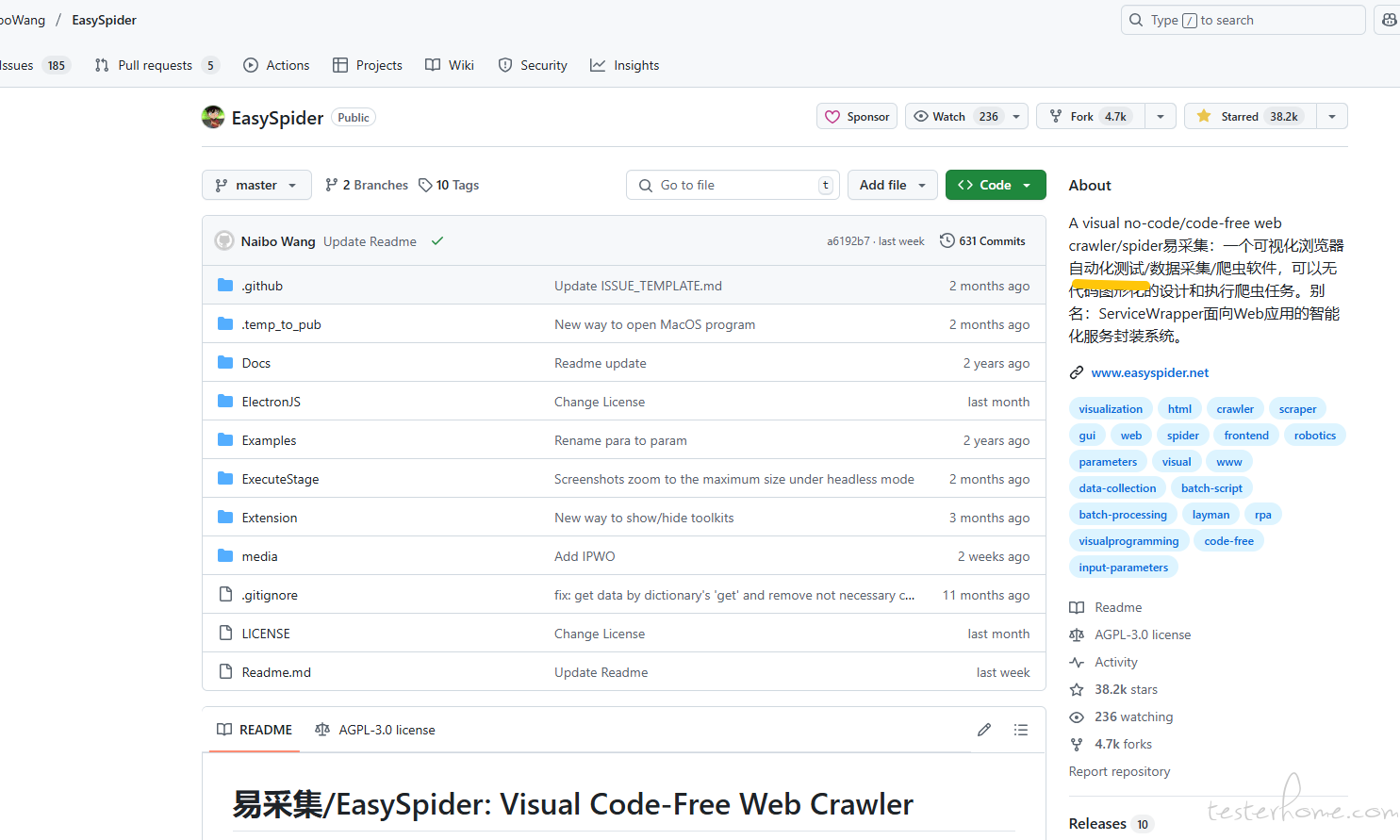This screenshot has width=1400, height=840.
Task: Click the Type / to search box
Action: coord(1244,20)
